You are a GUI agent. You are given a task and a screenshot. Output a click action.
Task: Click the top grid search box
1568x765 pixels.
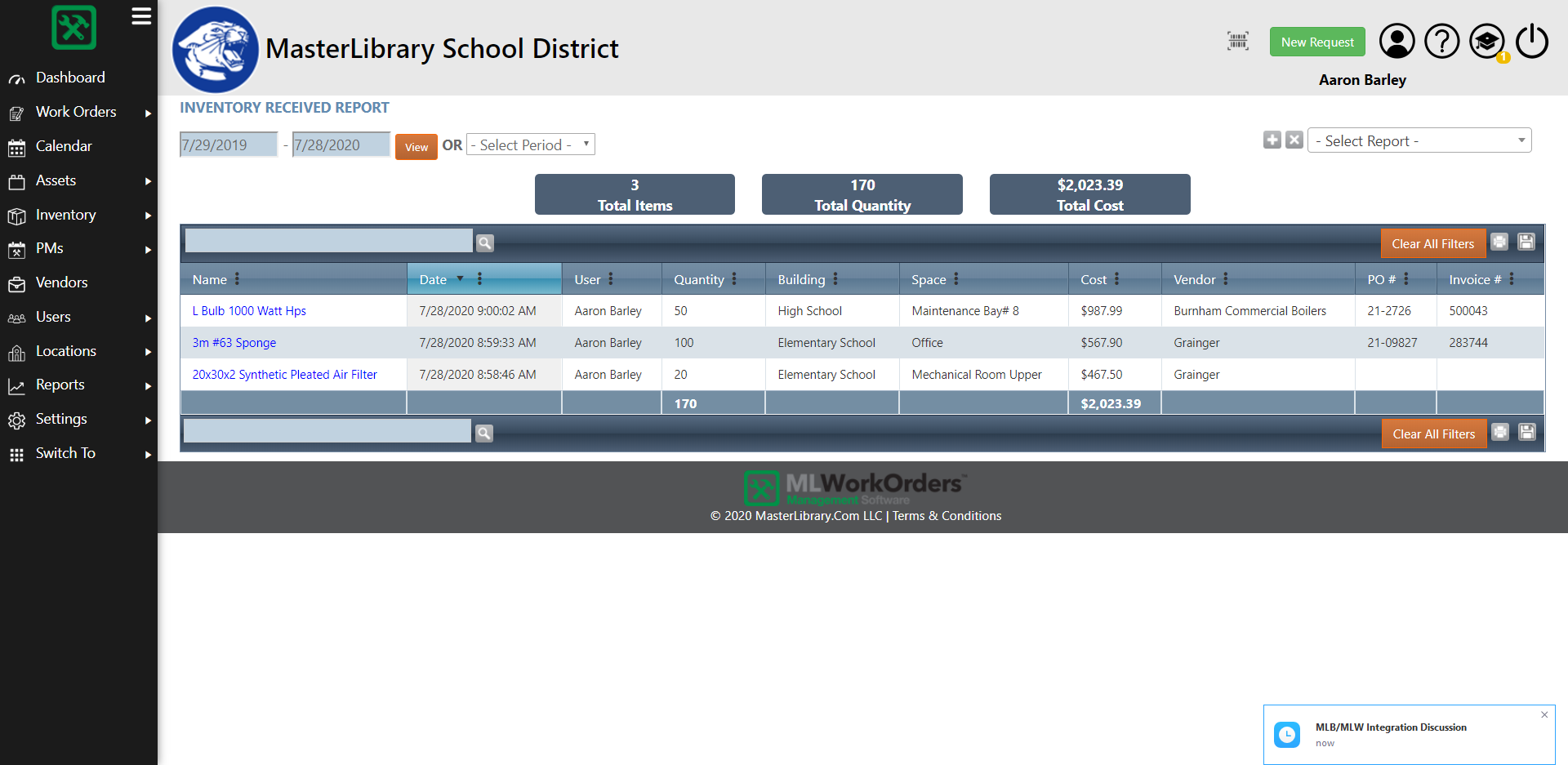(x=329, y=241)
